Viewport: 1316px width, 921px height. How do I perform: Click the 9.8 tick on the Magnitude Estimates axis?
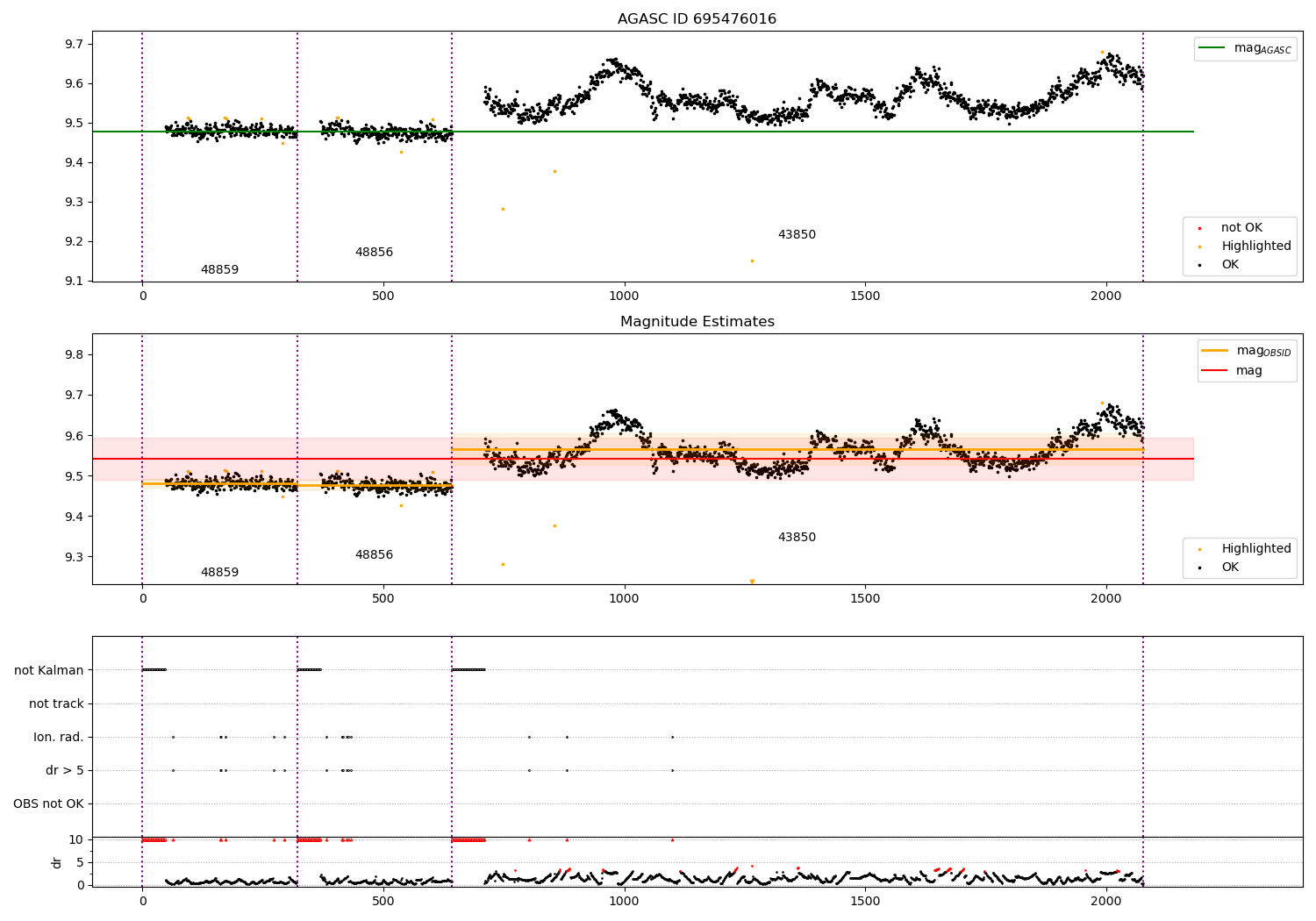click(74, 355)
